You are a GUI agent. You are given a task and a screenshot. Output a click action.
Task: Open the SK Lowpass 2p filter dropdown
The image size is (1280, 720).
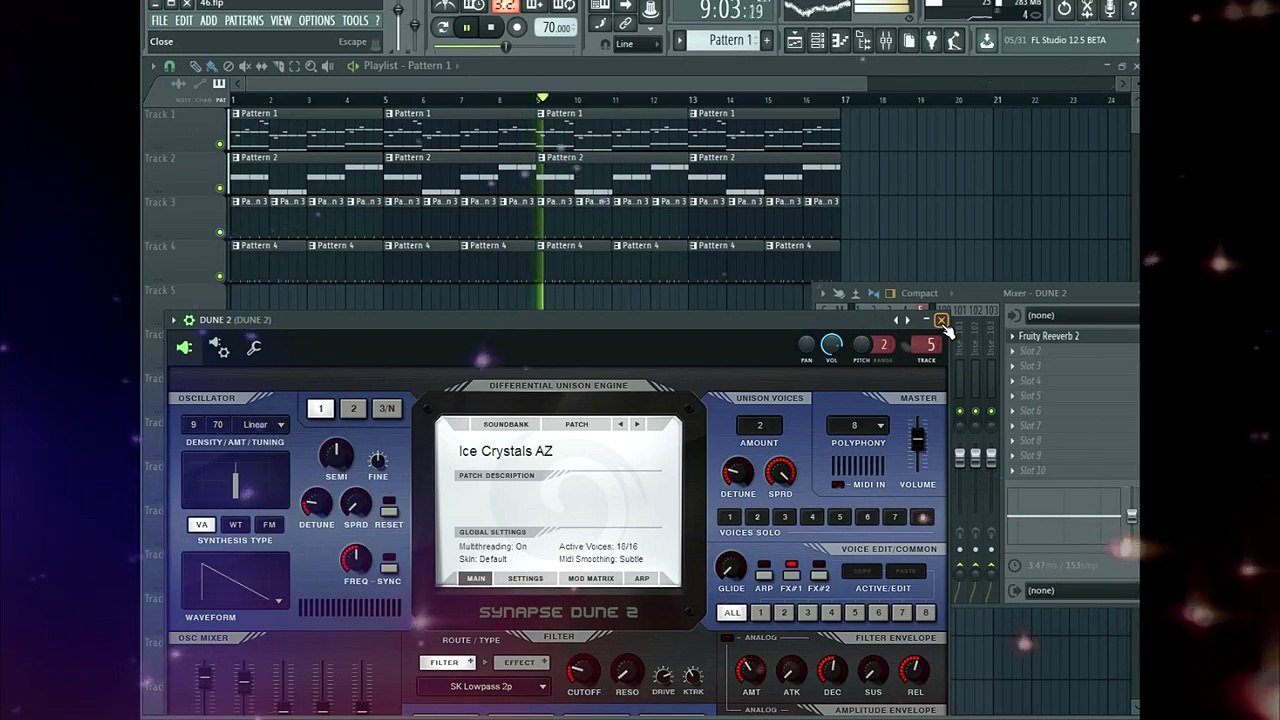484,687
